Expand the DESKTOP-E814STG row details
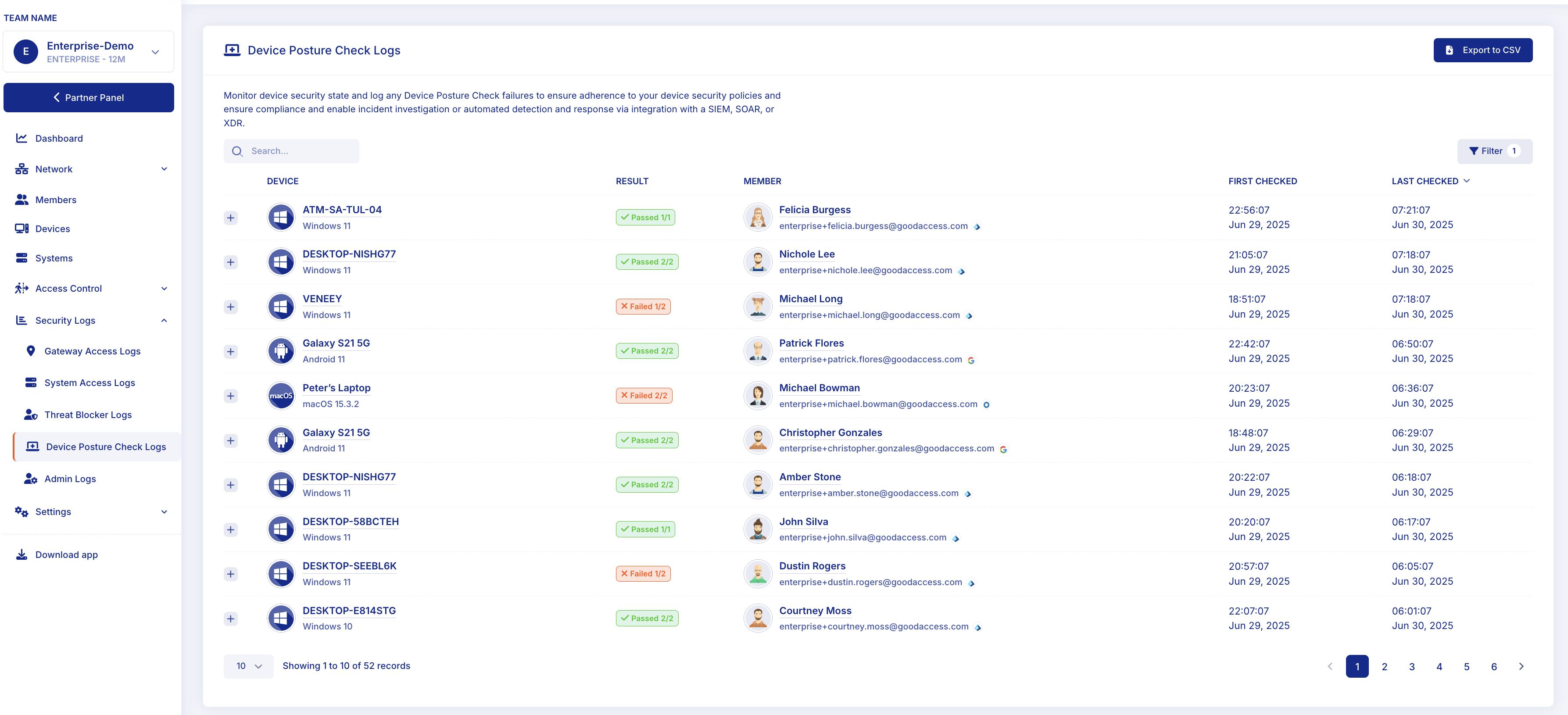Image resolution: width=1568 pixels, height=715 pixels. (231, 619)
